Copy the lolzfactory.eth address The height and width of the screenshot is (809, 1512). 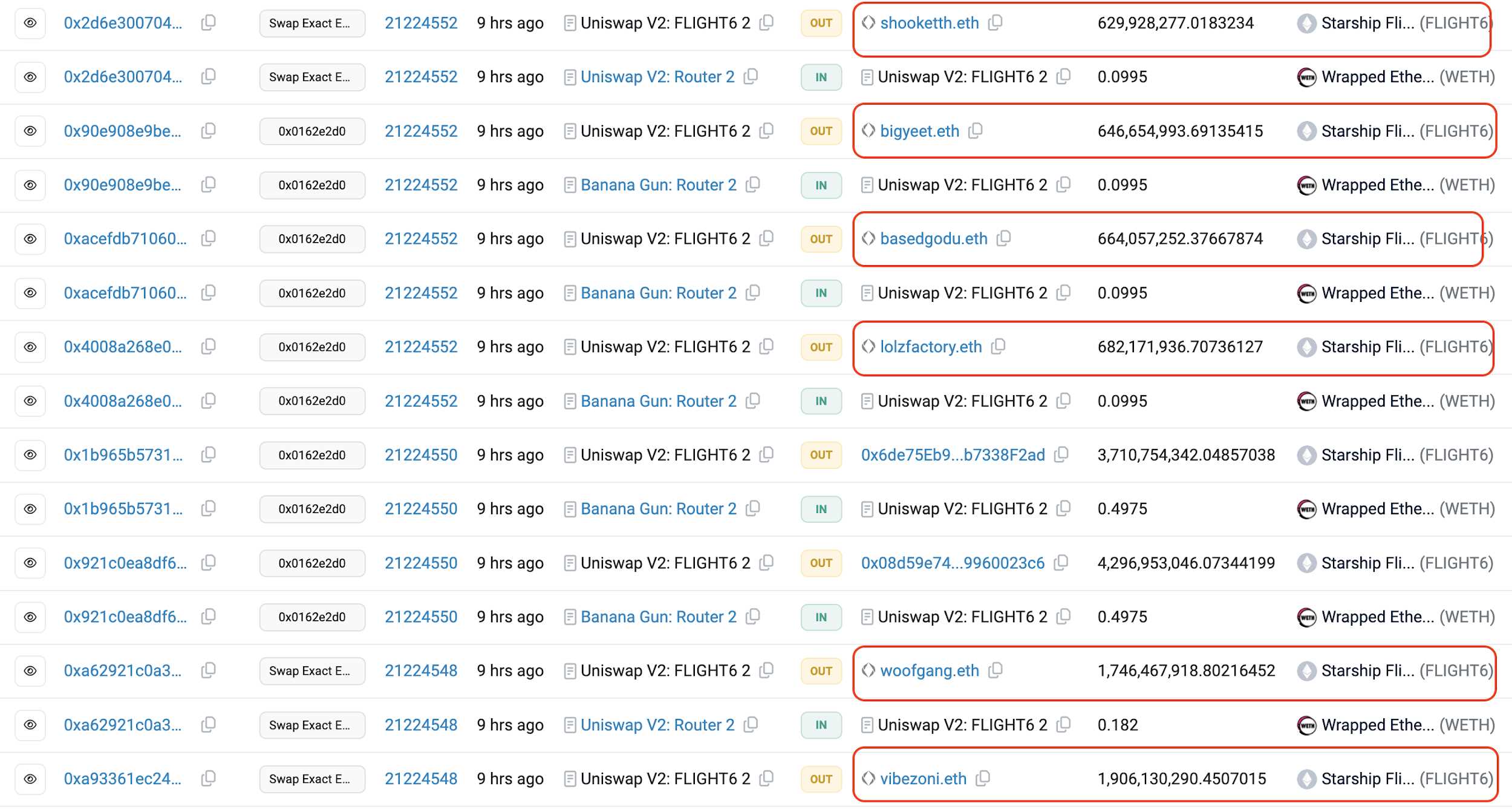pyautogui.click(x=999, y=347)
